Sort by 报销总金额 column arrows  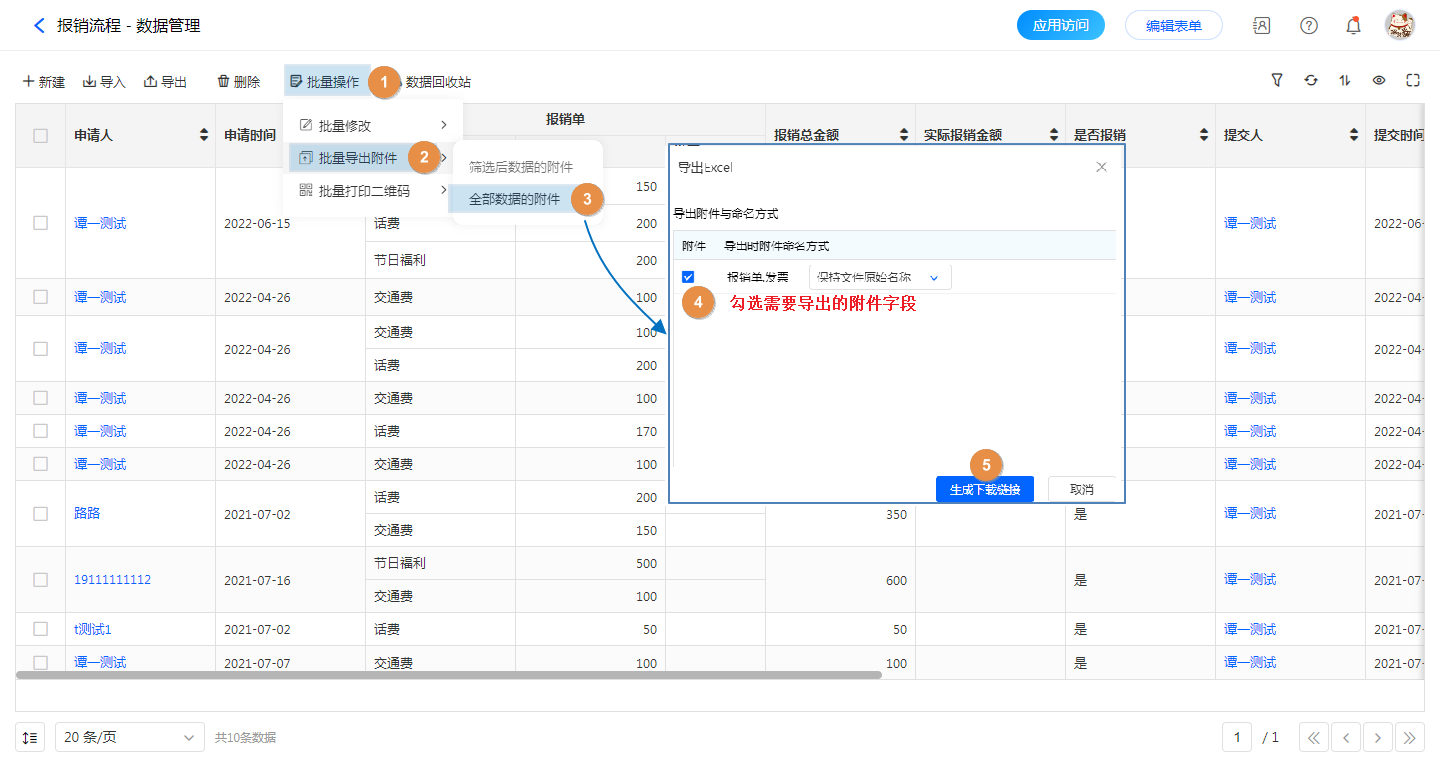[904, 135]
